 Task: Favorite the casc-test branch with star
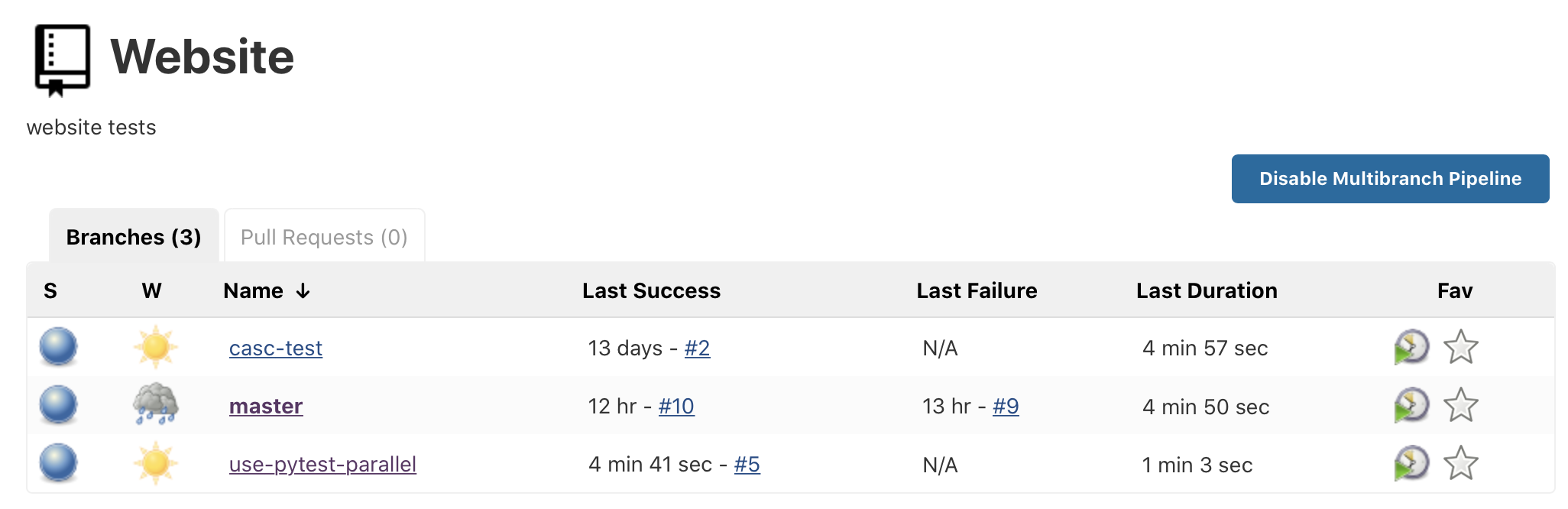click(x=1460, y=347)
